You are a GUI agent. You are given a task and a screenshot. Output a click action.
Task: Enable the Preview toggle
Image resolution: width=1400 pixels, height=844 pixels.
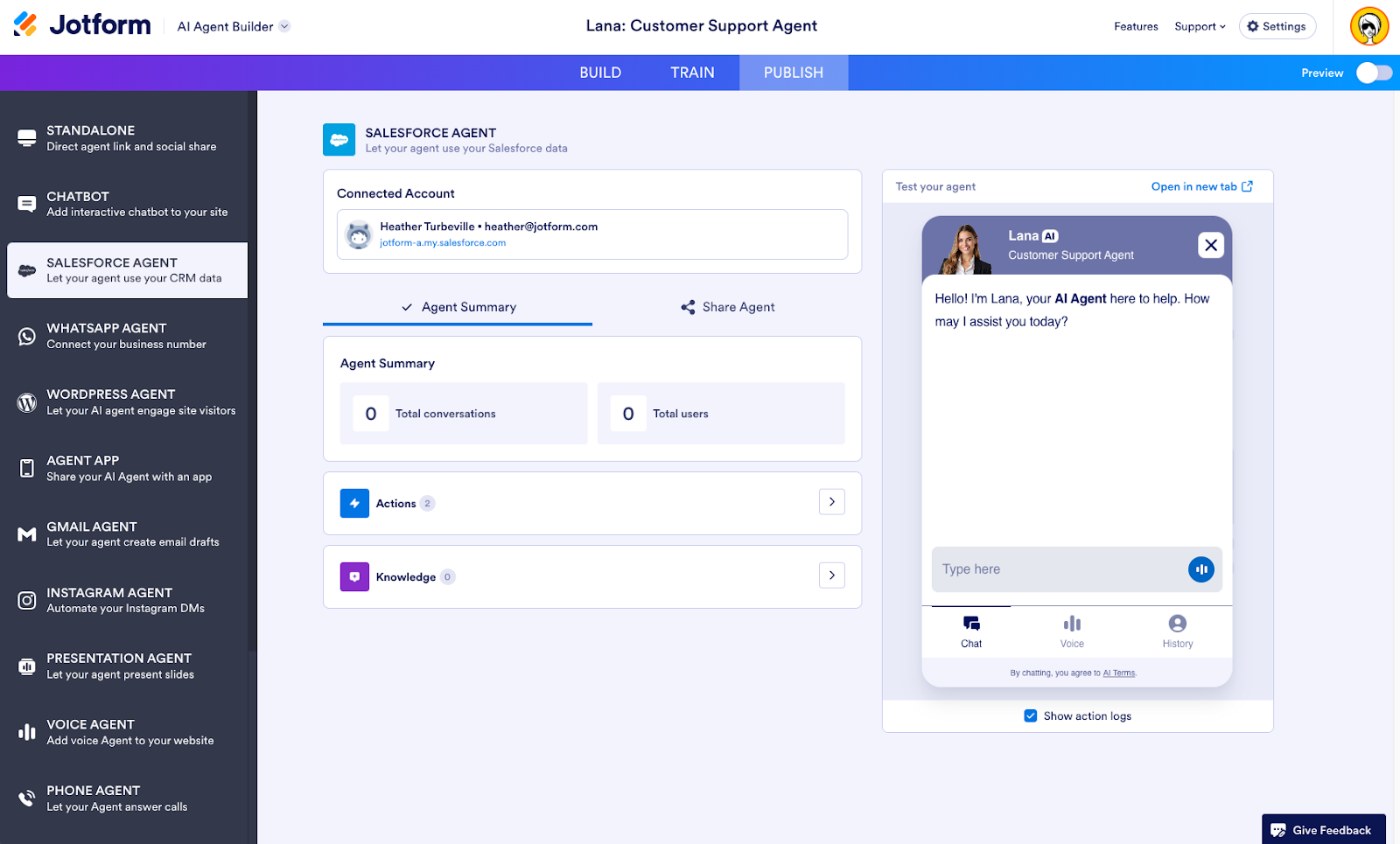(1372, 73)
